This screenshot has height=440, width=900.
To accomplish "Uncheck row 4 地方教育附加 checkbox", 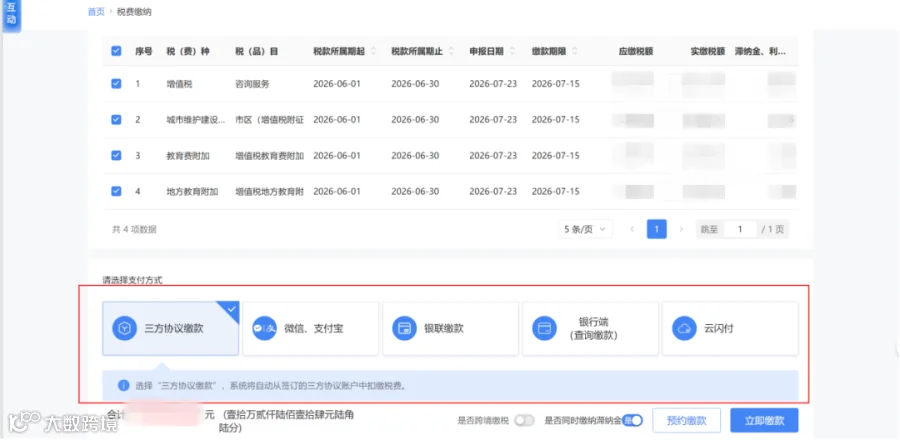I will click(116, 191).
